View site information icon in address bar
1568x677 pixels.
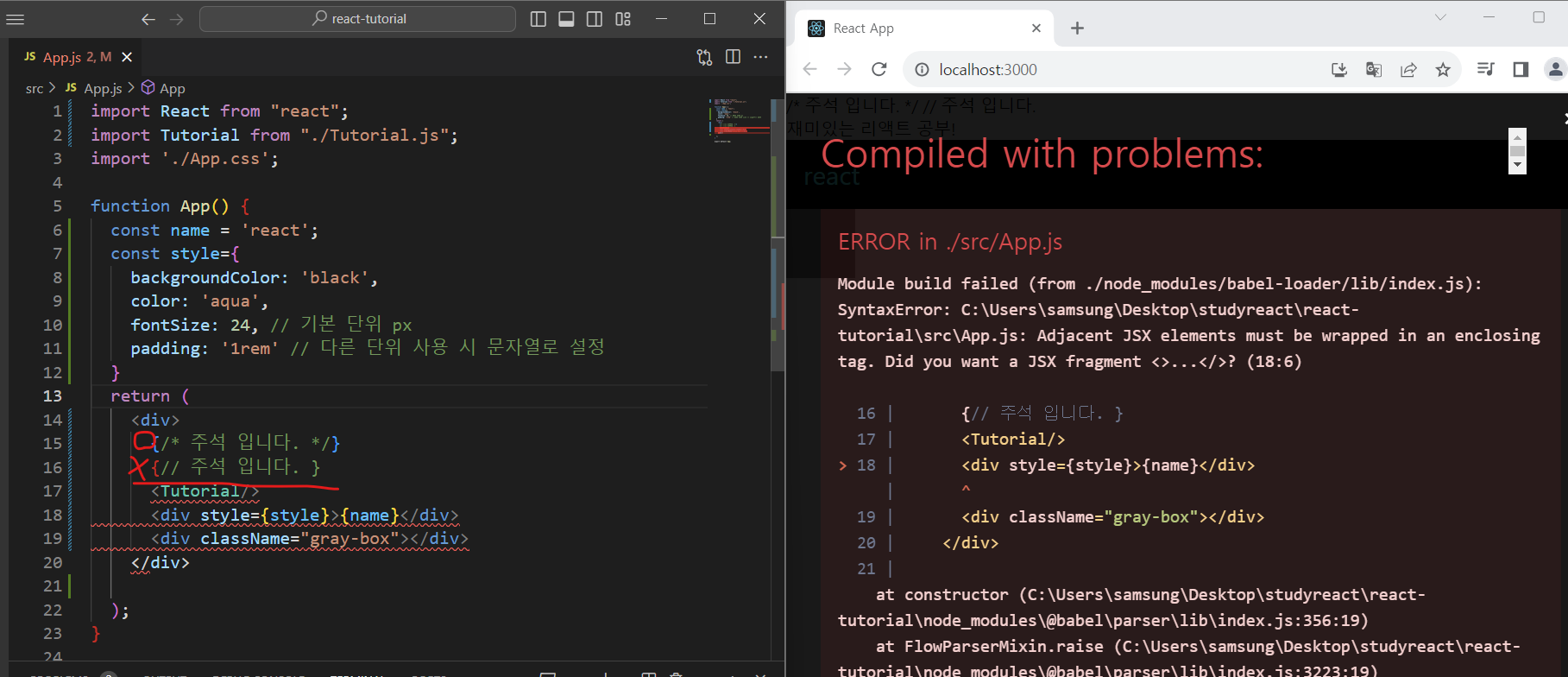pyautogui.click(x=923, y=70)
